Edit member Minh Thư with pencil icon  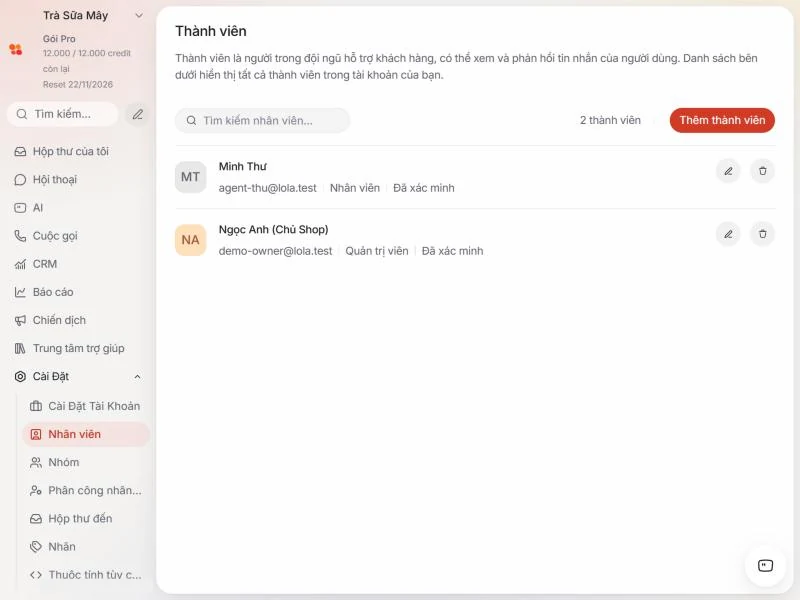click(728, 171)
